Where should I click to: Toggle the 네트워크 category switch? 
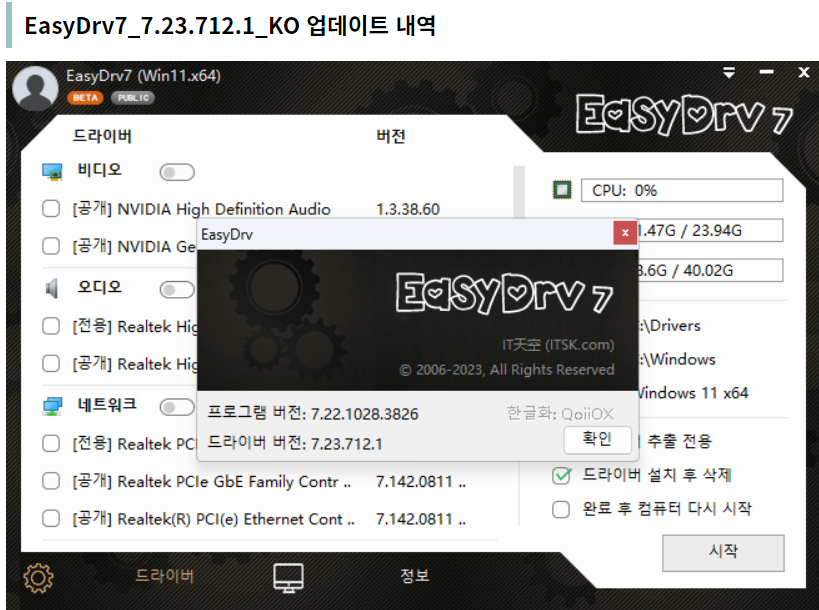click(x=177, y=407)
